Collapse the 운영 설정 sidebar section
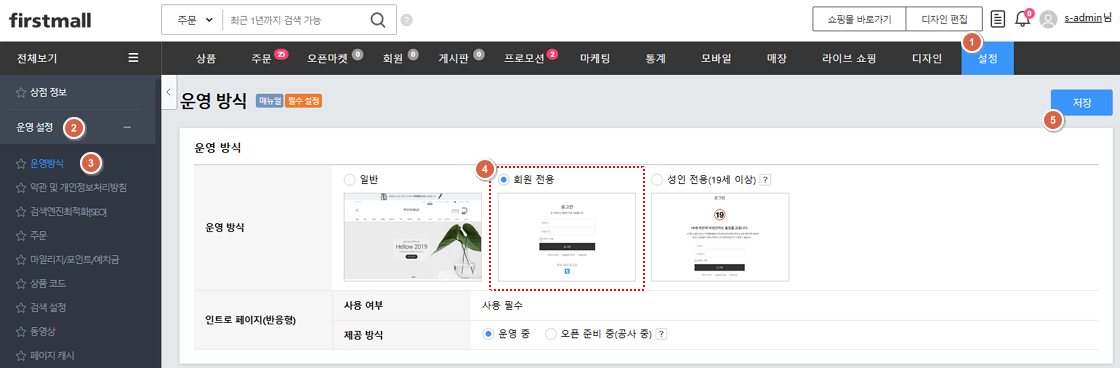Viewport: 1120px width, 368px height. click(x=127, y=128)
